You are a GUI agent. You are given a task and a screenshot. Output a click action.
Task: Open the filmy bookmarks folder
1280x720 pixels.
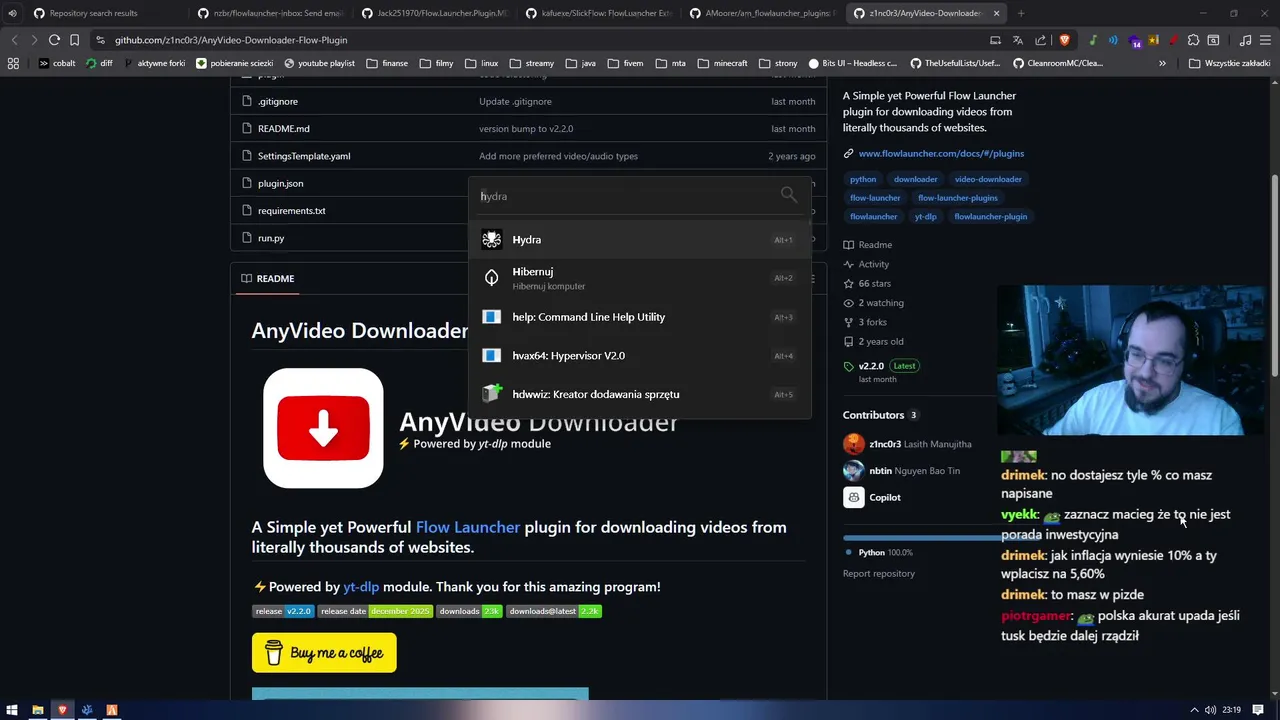click(x=436, y=63)
